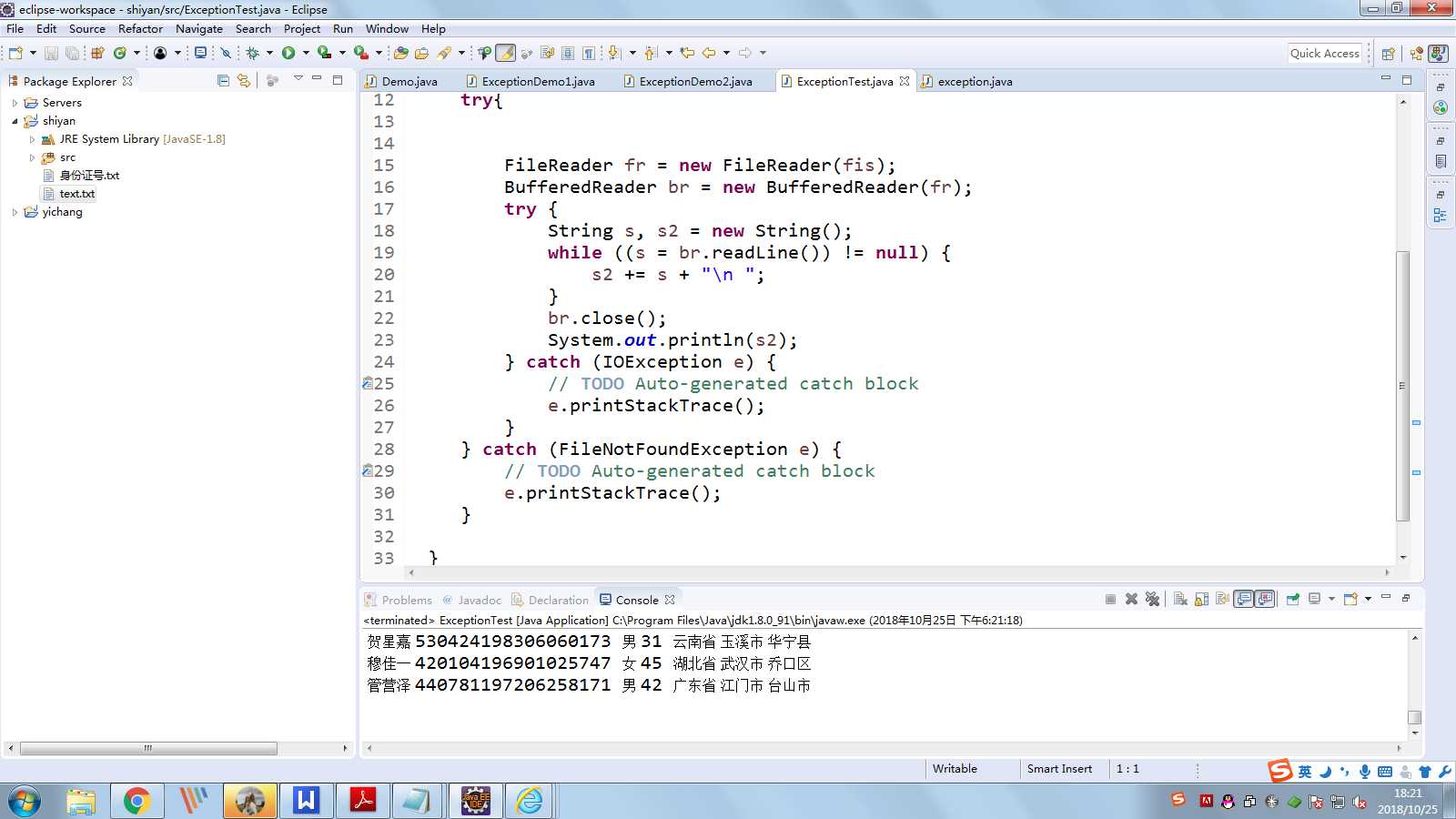1456x819 pixels.
Task: Open the Project menu
Action: [302, 29]
